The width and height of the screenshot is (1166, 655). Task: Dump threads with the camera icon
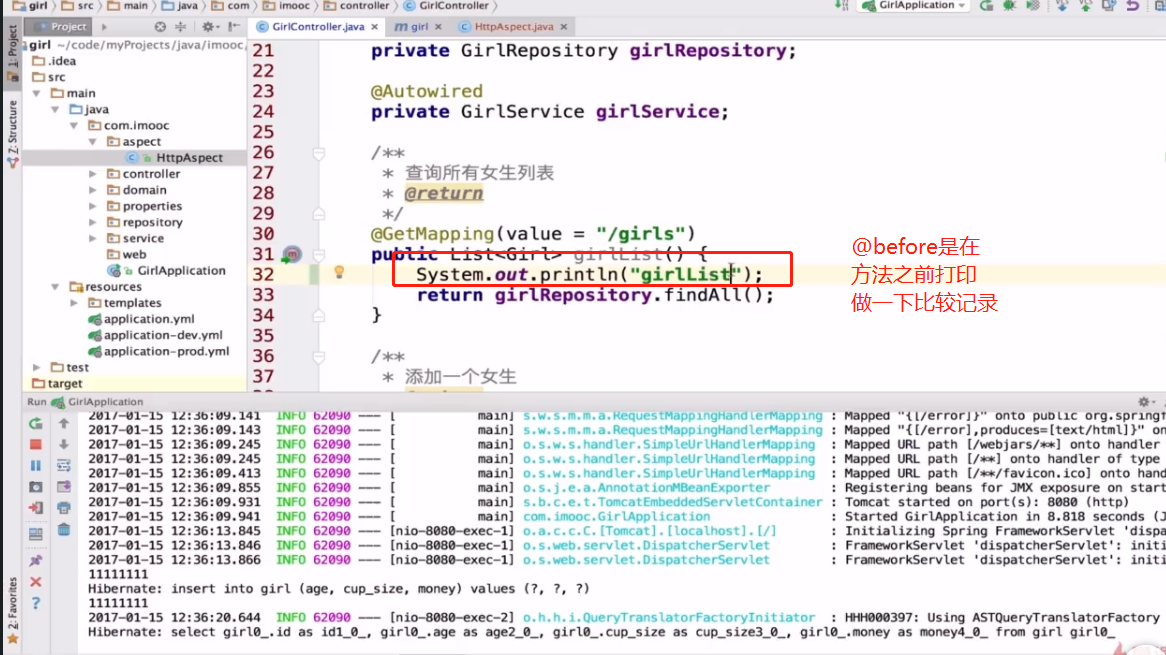coord(36,487)
